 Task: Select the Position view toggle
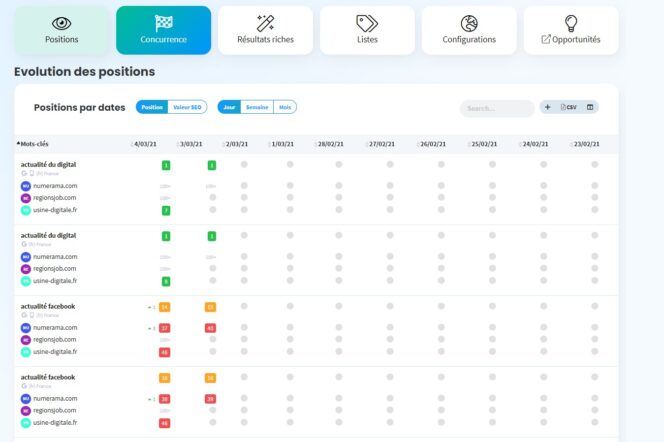point(152,107)
